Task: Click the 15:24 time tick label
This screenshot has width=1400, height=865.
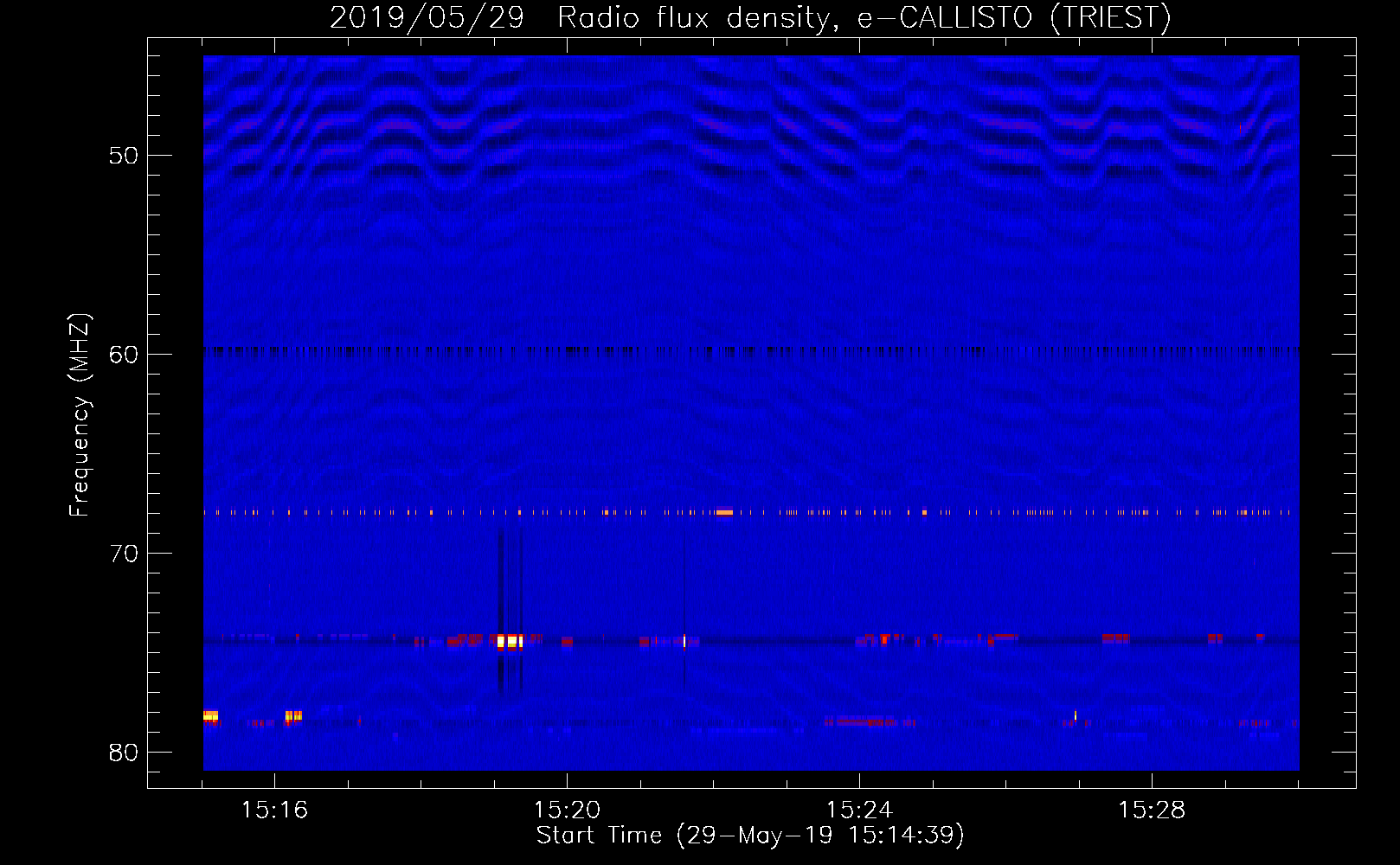Action: 859,811
